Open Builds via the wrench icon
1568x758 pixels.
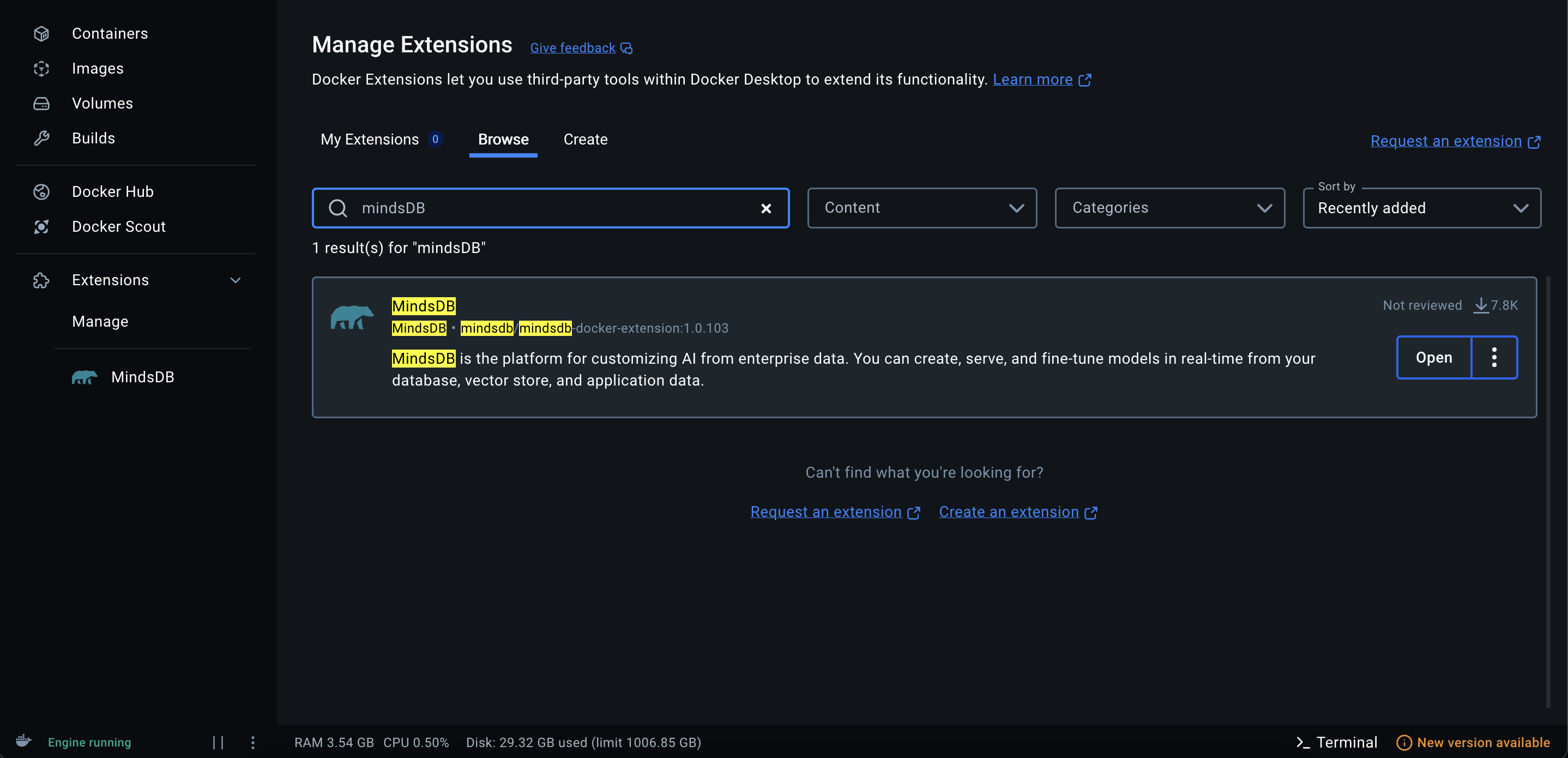point(41,138)
